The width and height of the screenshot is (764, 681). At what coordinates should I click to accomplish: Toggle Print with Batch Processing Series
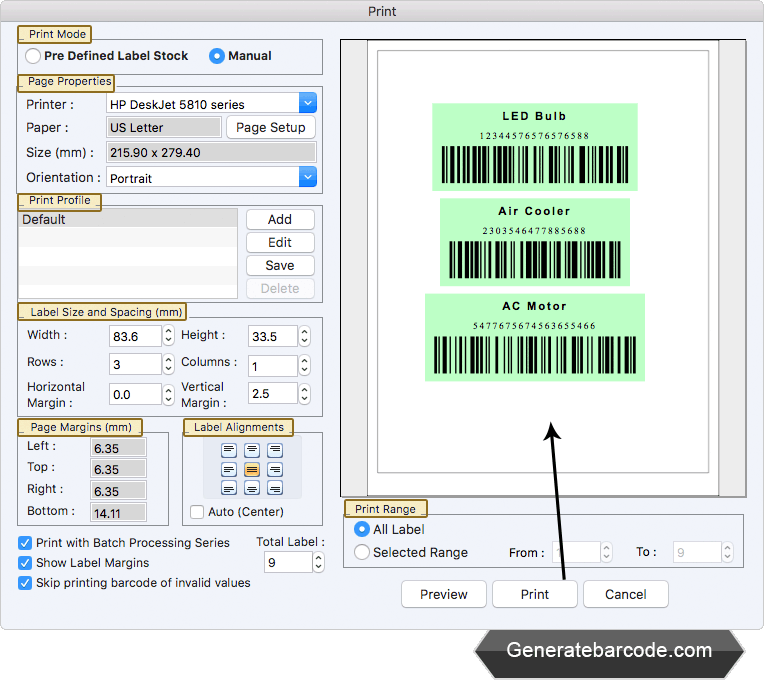tap(25, 543)
